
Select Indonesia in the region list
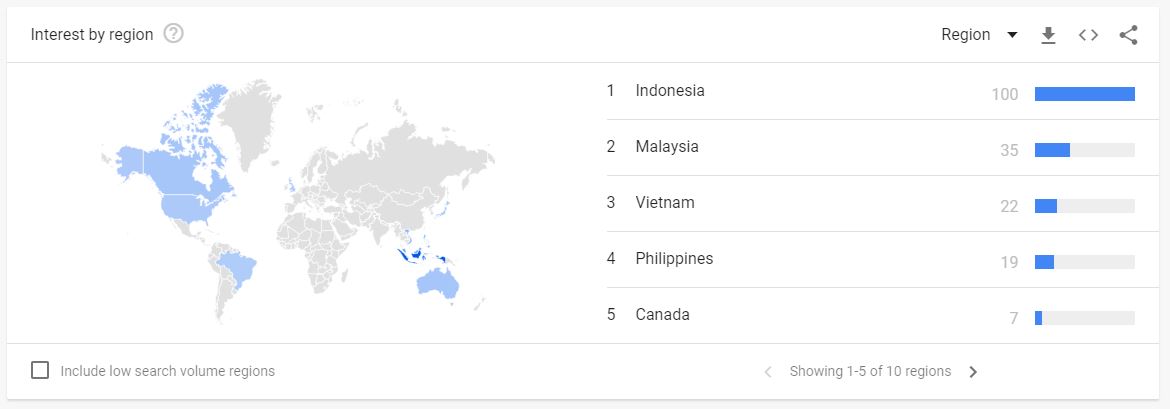pos(670,91)
